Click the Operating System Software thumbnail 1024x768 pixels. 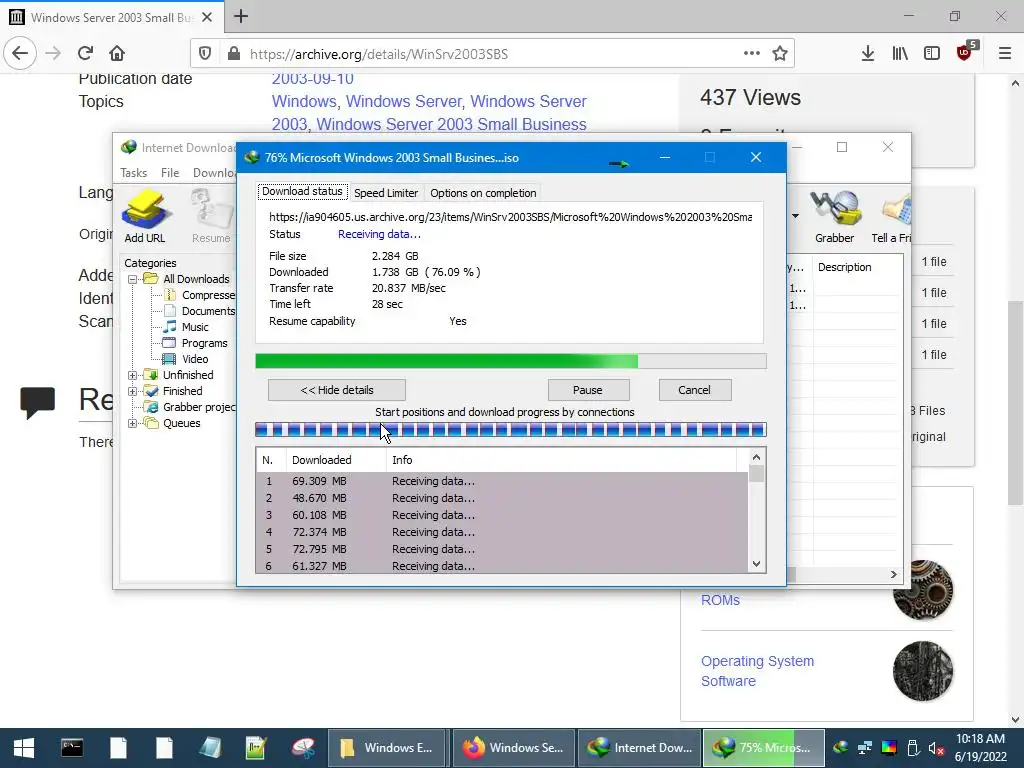(x=923, y=671)
